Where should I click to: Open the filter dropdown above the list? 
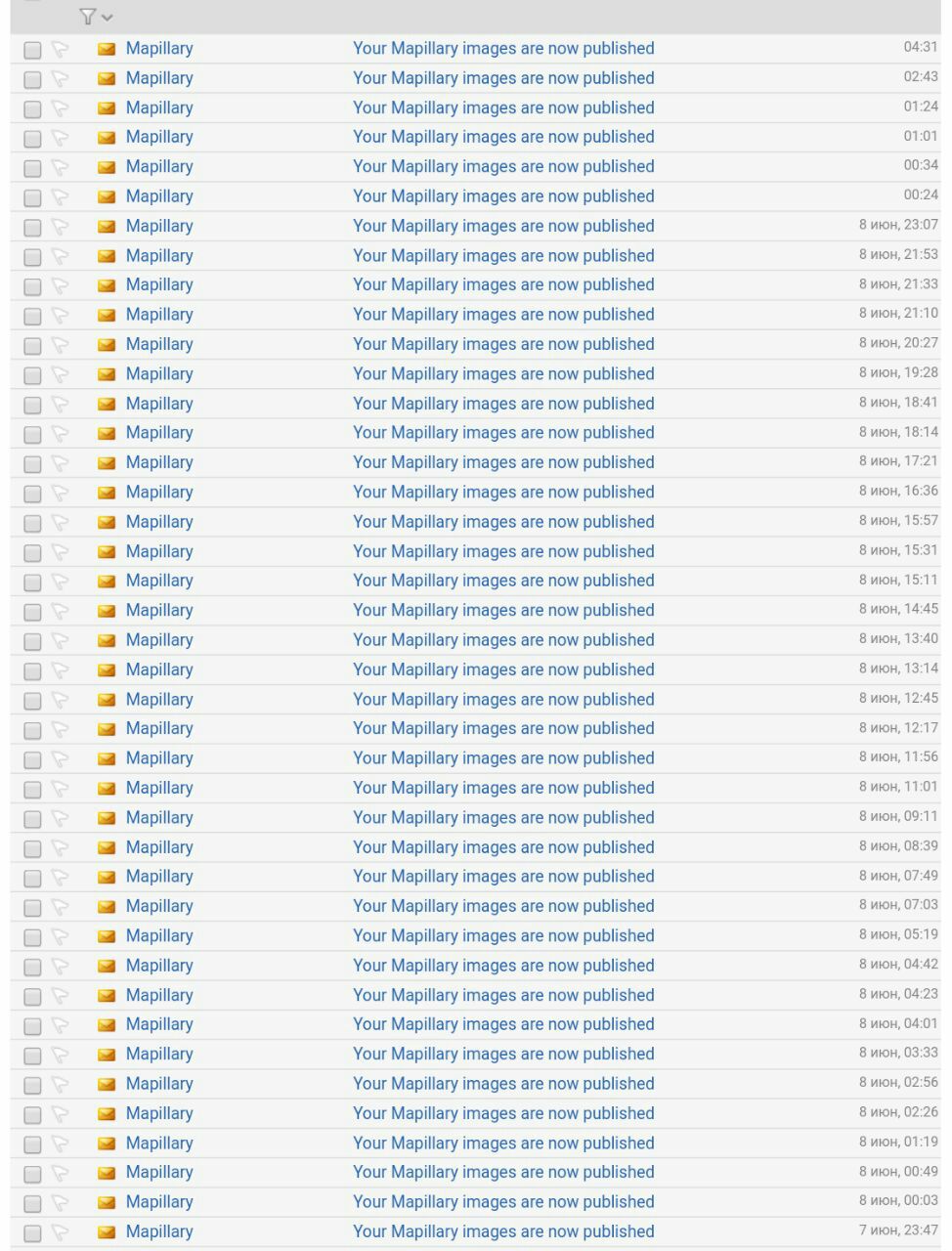[96, 17]
